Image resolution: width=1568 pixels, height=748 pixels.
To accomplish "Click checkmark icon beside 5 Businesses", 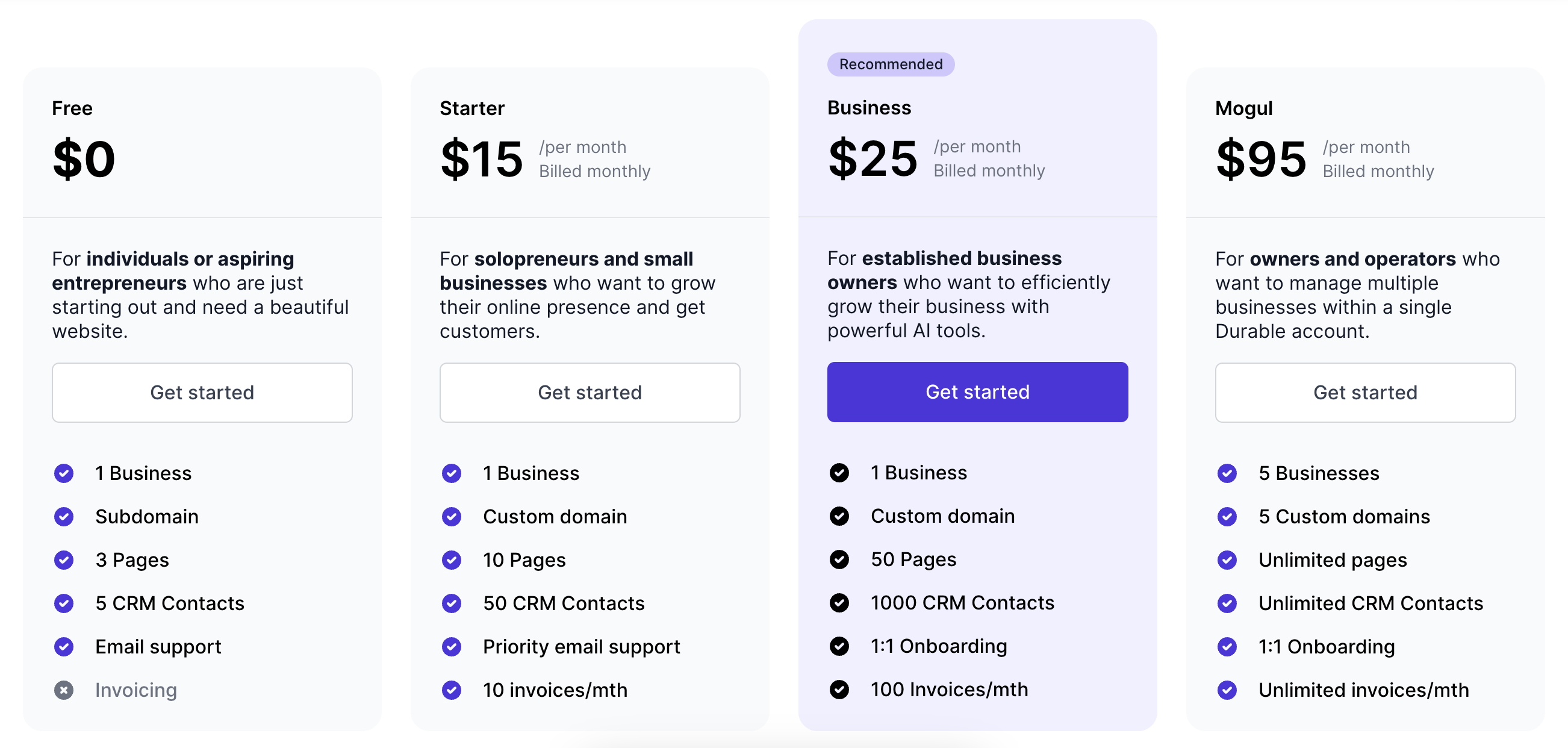I will [x=1227, y=473].
